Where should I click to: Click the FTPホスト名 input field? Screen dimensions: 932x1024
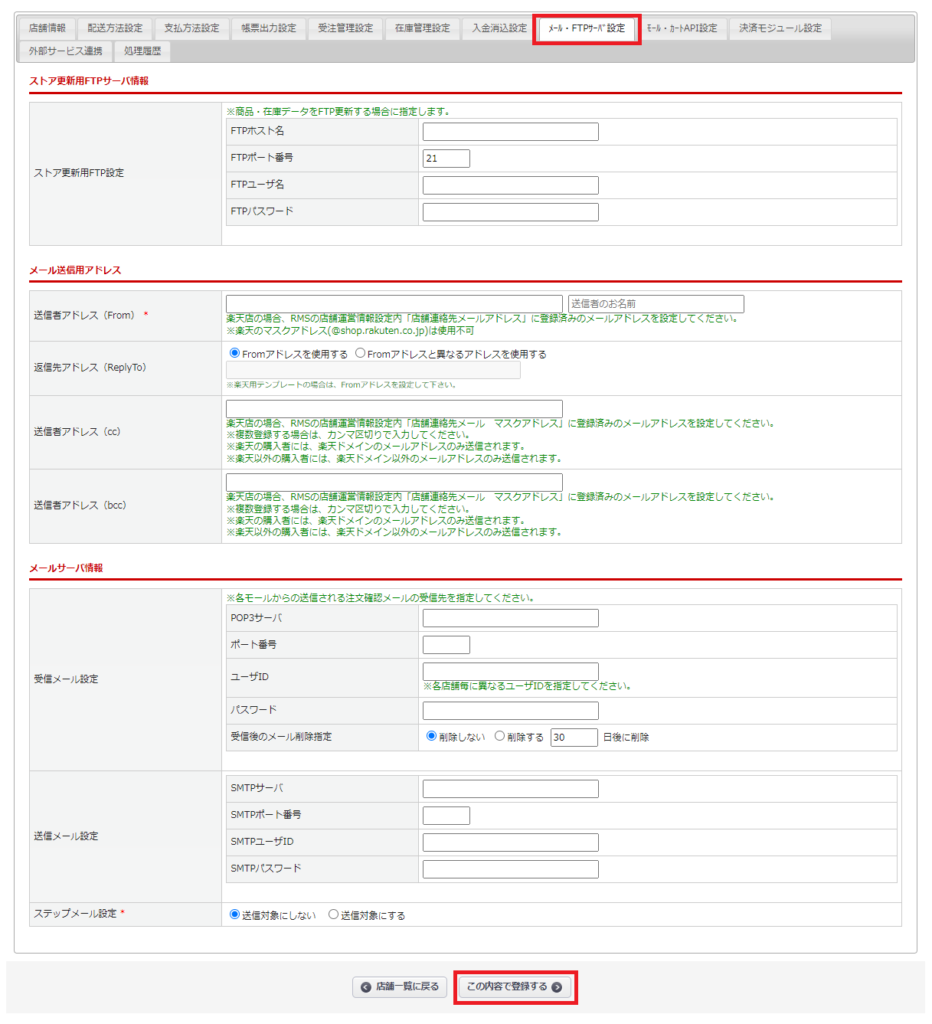510,132
